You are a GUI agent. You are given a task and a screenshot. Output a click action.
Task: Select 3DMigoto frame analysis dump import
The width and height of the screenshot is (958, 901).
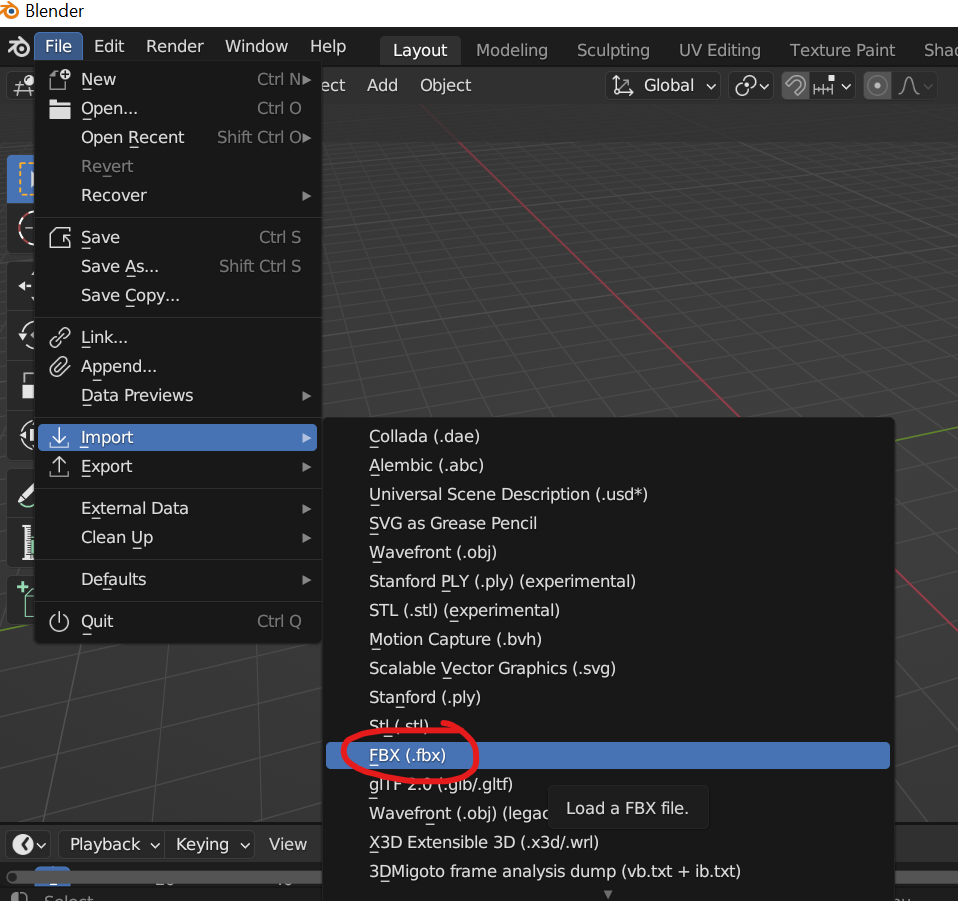pos(608,872)
